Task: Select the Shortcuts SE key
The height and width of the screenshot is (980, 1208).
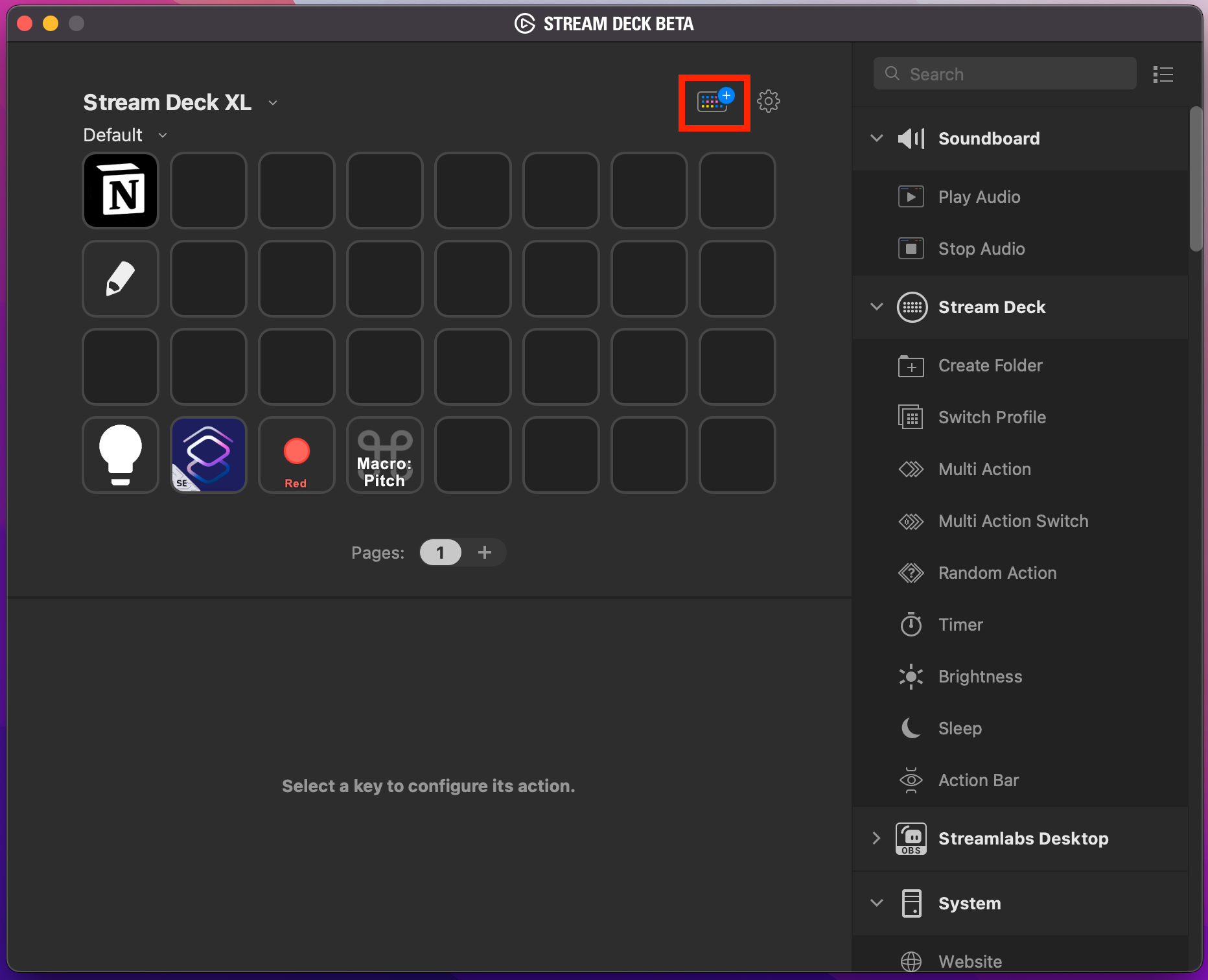Action: pos(209,455)
